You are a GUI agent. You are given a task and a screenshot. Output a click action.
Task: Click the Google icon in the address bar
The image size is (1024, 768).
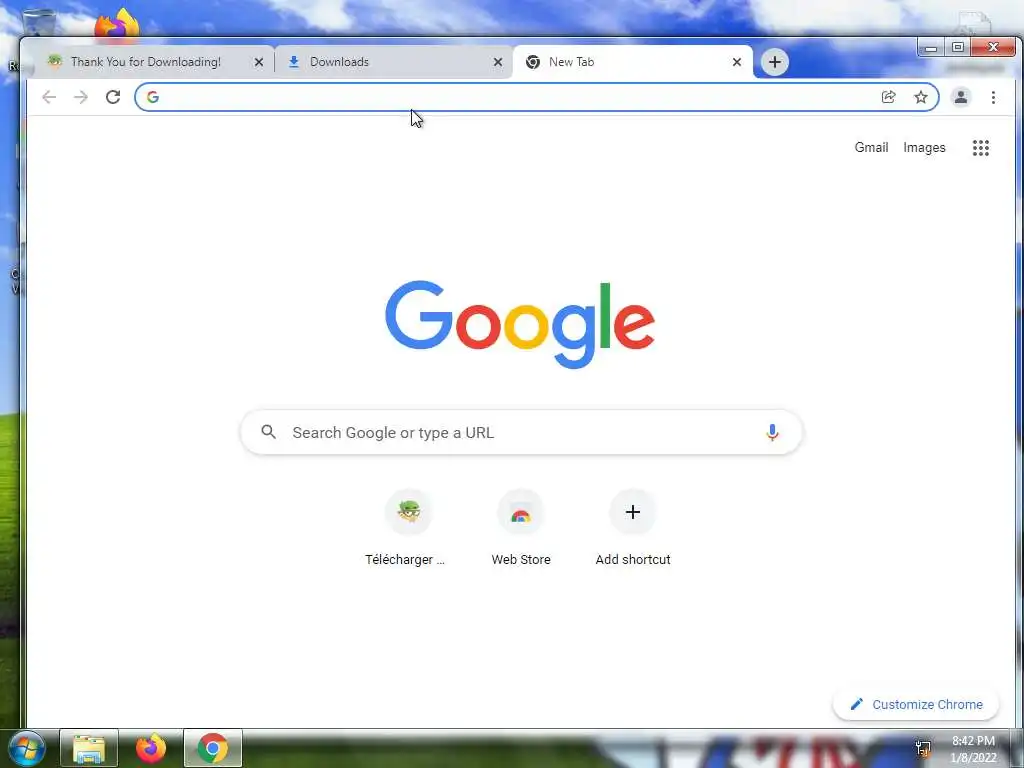[153, 97]
